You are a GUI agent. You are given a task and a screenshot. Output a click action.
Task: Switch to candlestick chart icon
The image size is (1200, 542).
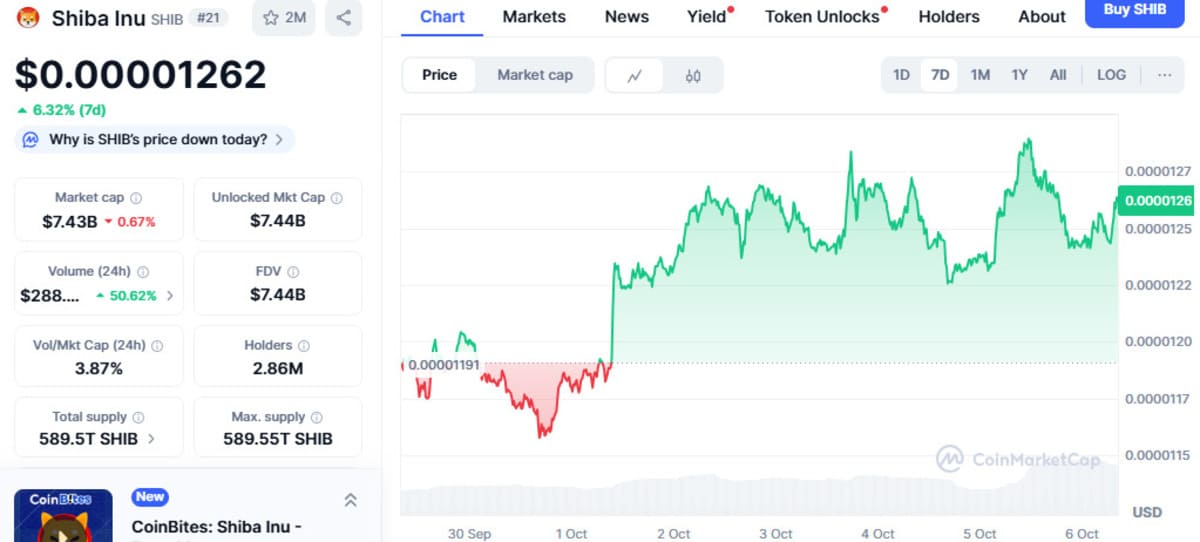point(693,75)
